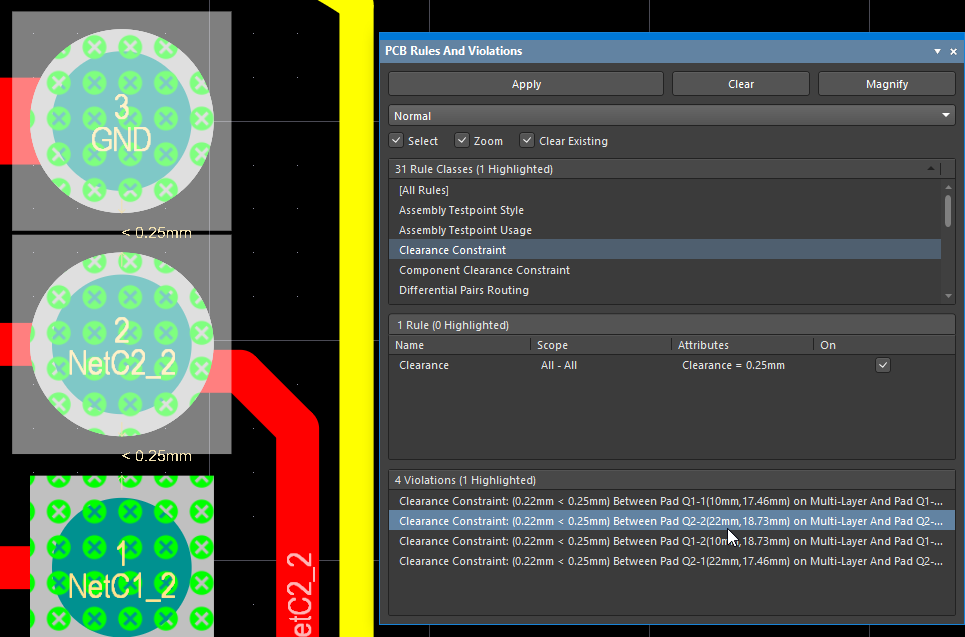Click the Apply button
The width and height of the screenshot is (965, 637).
[x=526, y=84]
